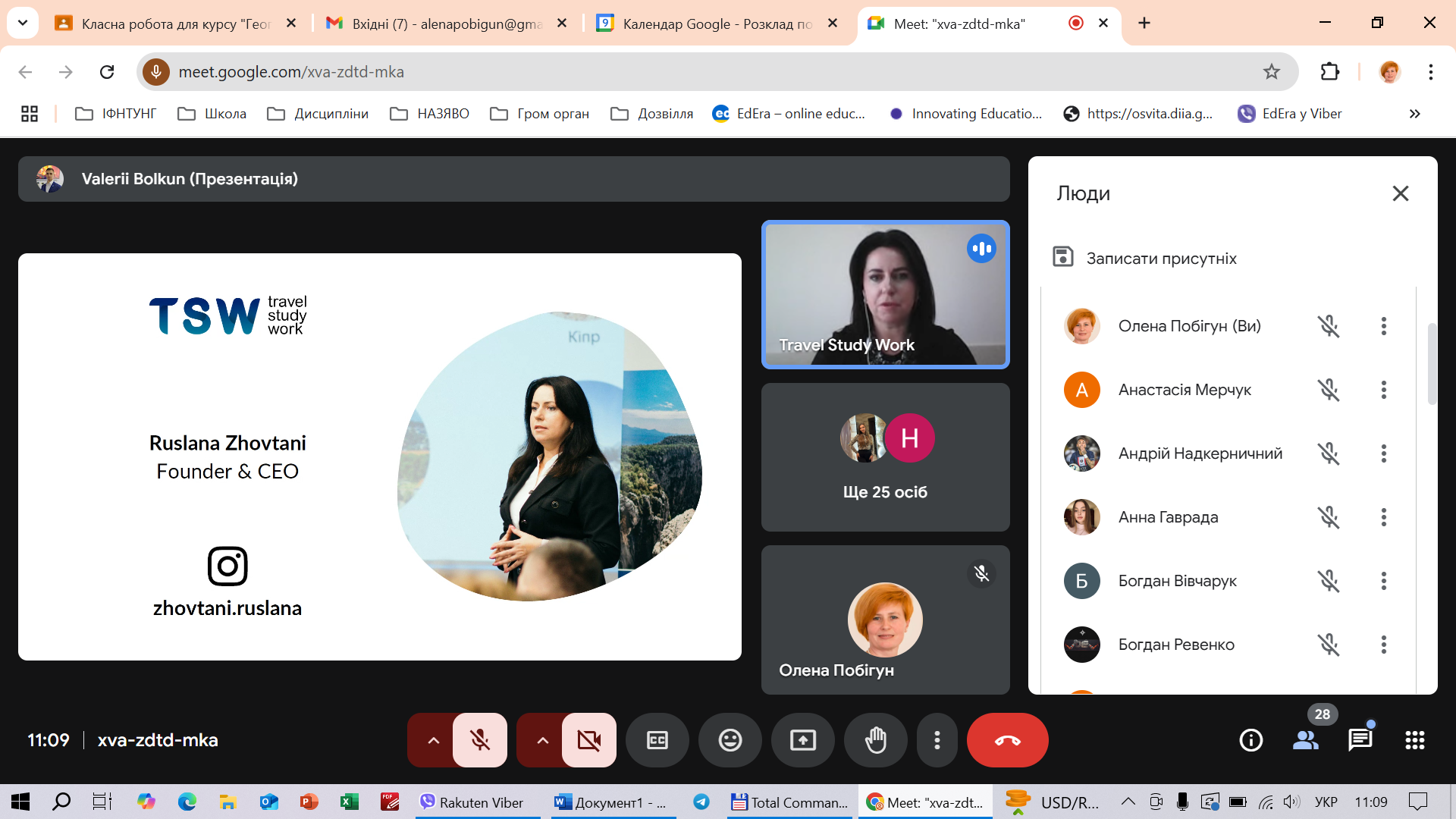This screenshot has height=819, width=1456.
Task: Start presenting your screen
Action: [803, 740]
